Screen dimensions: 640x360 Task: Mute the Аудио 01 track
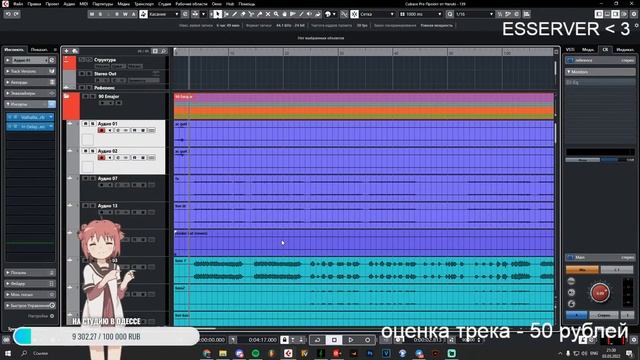[x=85, y=124]
